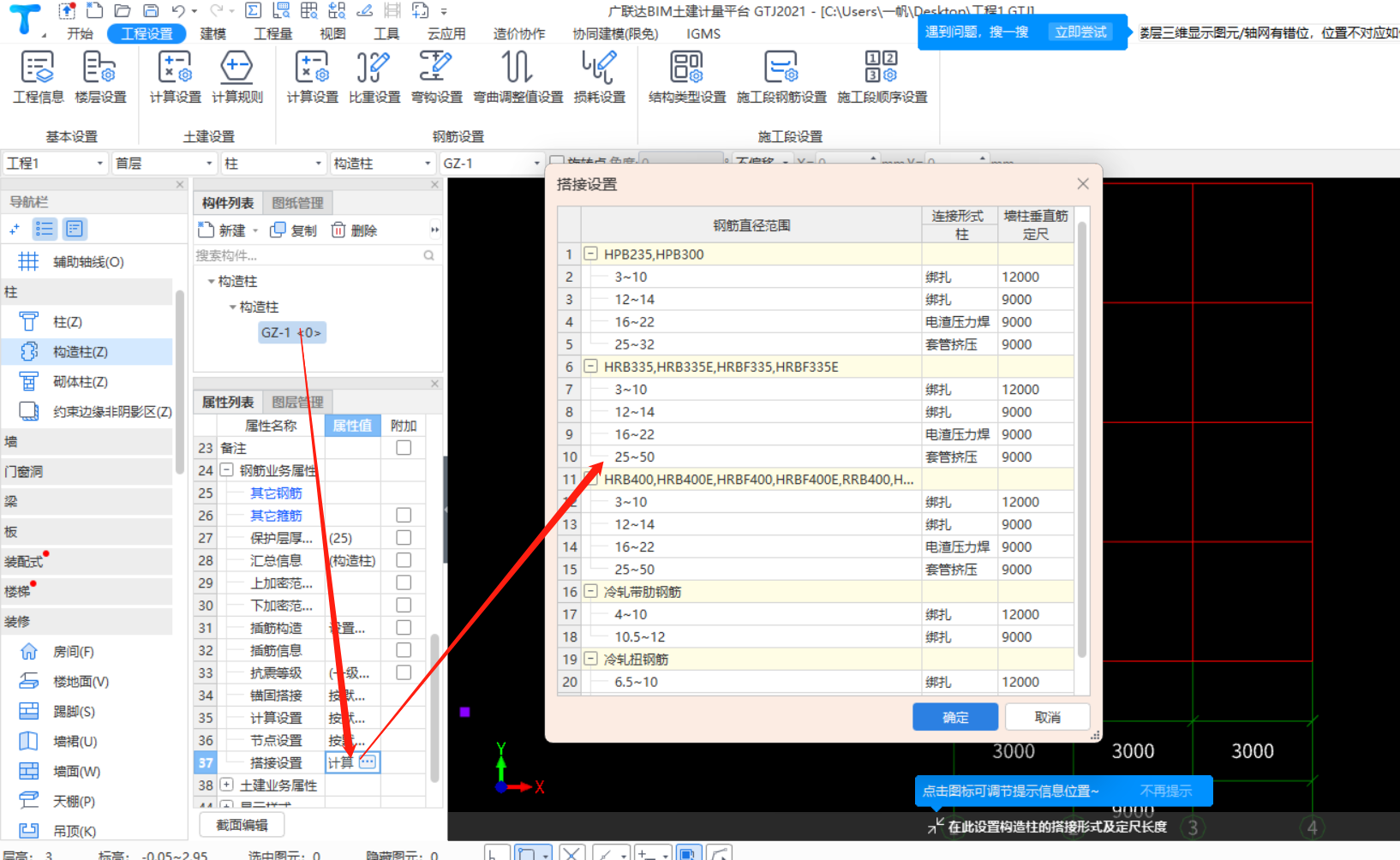Open 施工段钢筋设置 tool

pos(781,77)
